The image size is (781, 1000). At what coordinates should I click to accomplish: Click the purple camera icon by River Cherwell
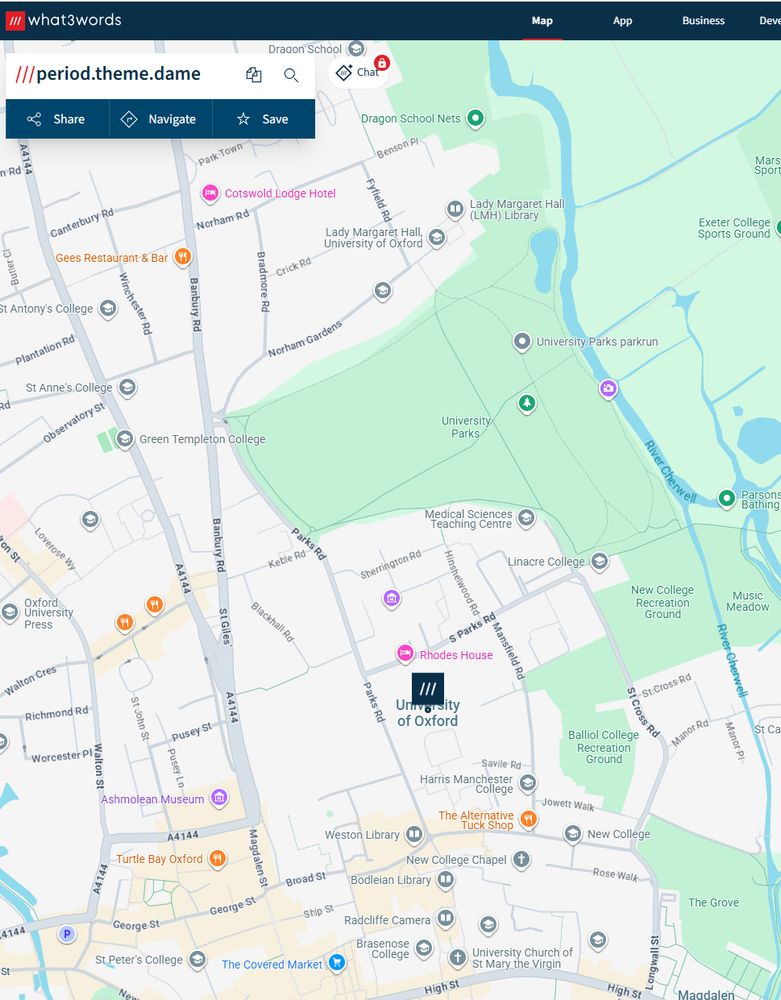pyautogui.click(x=608, y=388)
